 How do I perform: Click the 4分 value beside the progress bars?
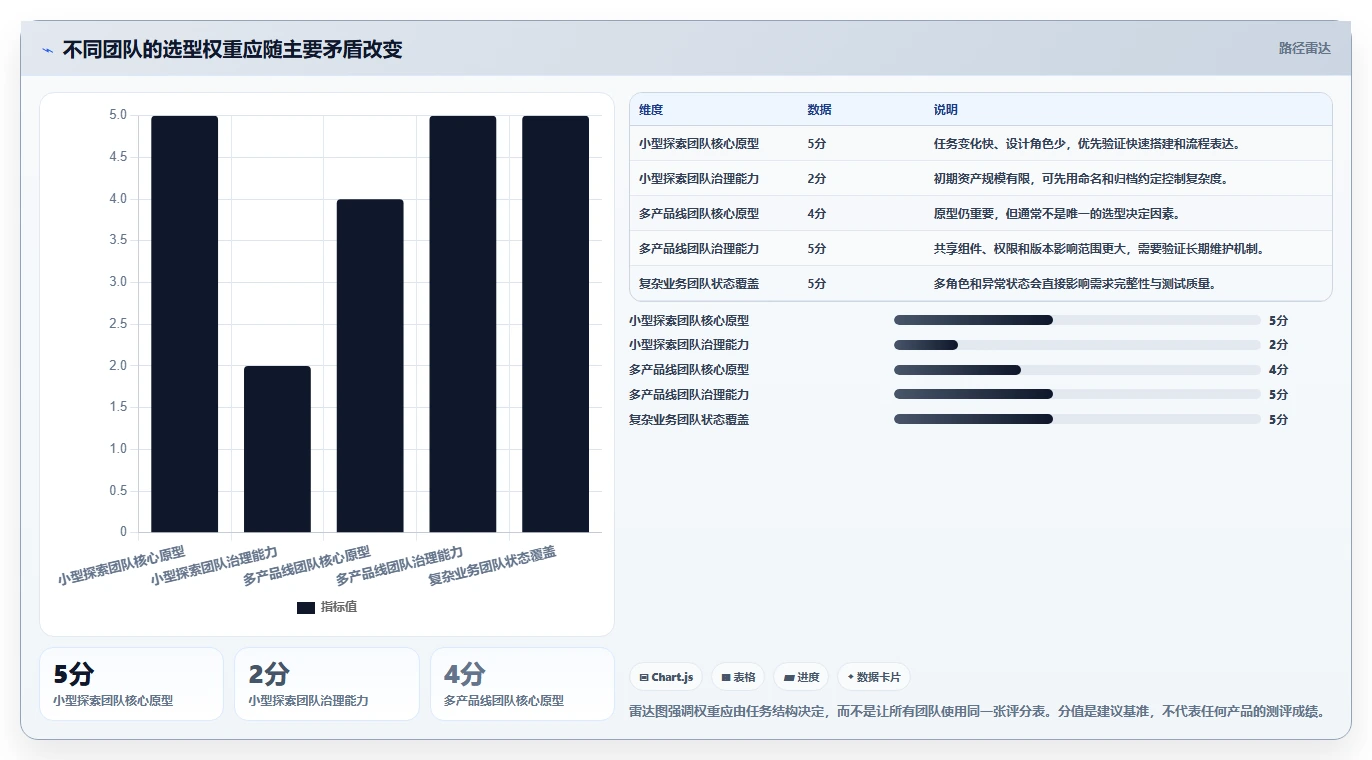coord(1278,370)
